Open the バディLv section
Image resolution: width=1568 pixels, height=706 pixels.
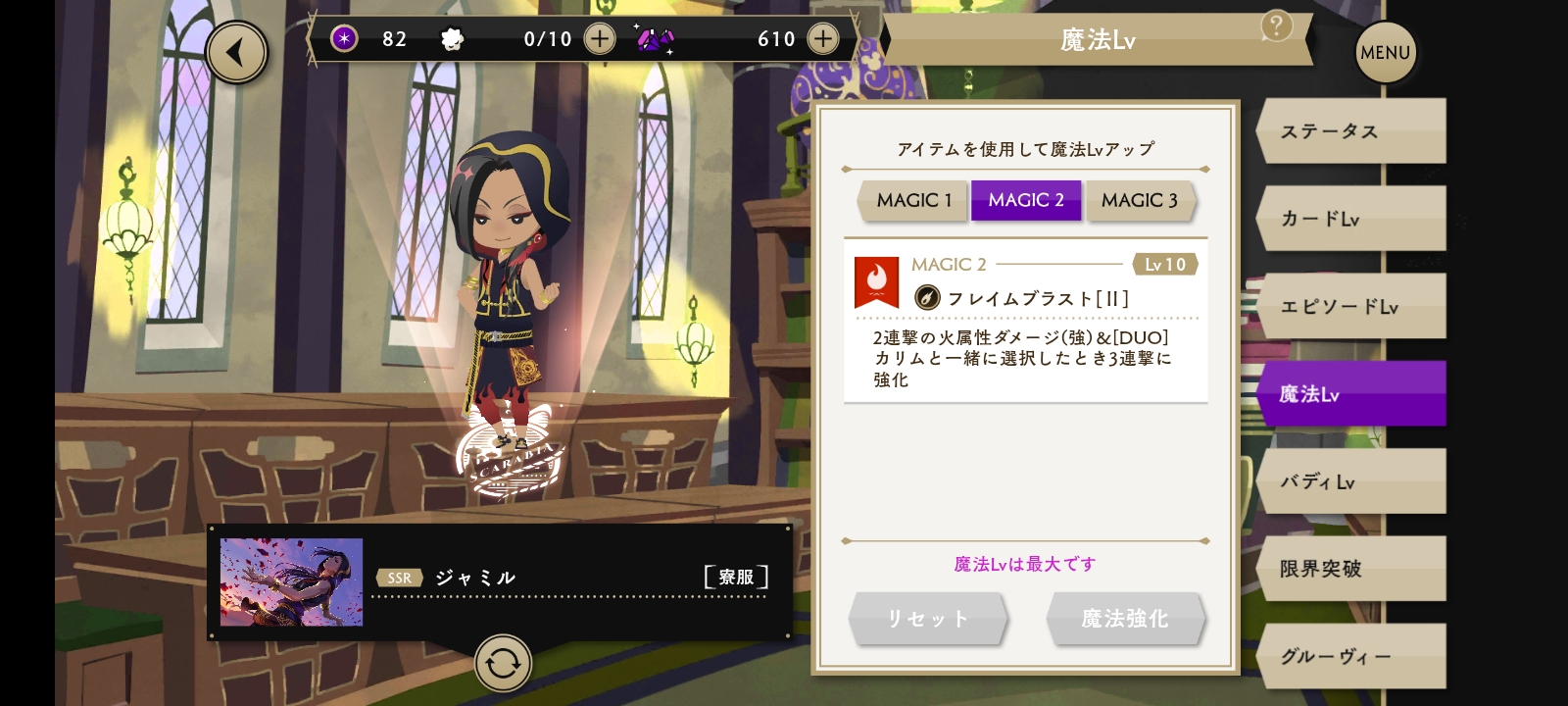coord(1350,480)
